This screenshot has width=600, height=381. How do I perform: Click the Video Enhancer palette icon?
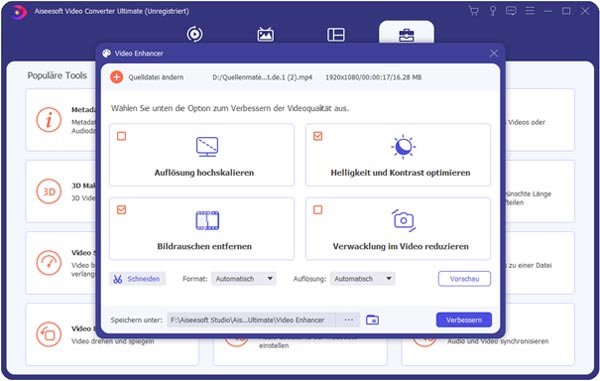pos(106,53)
